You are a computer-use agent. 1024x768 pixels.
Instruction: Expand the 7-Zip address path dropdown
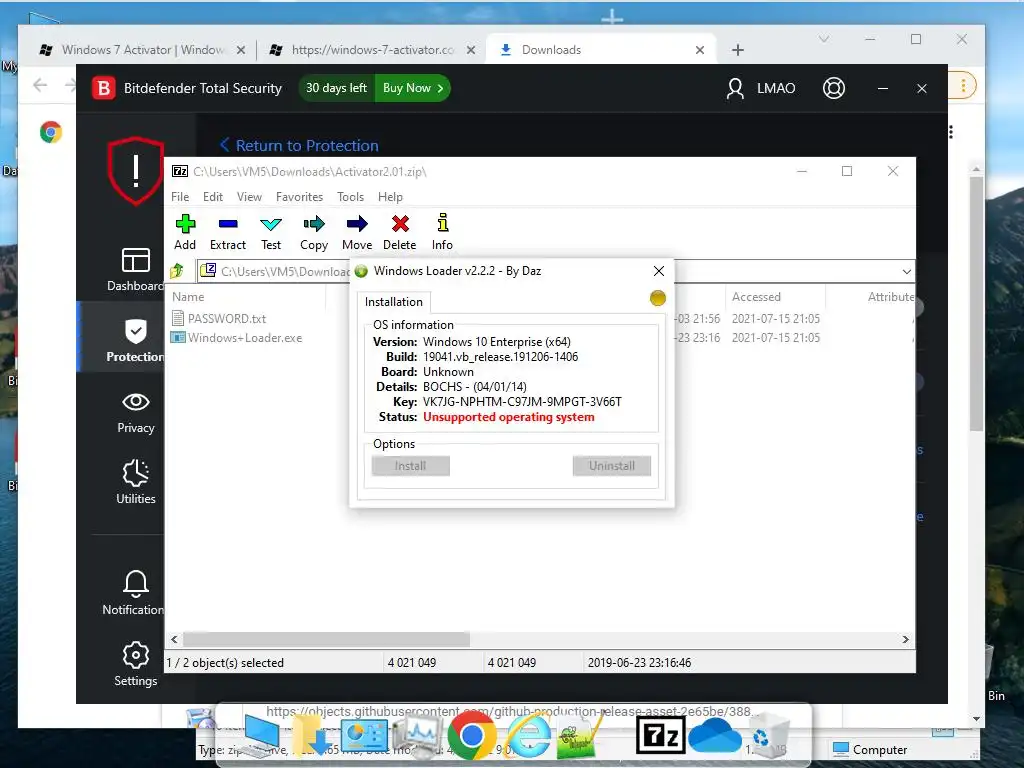tap(906, 271)
